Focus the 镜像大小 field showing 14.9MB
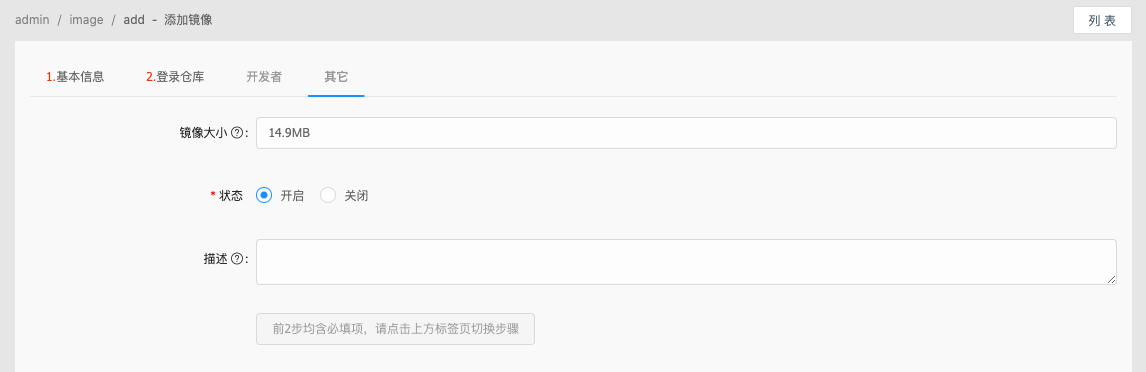Screen dimensions: 1146x372 click(686, 133)
